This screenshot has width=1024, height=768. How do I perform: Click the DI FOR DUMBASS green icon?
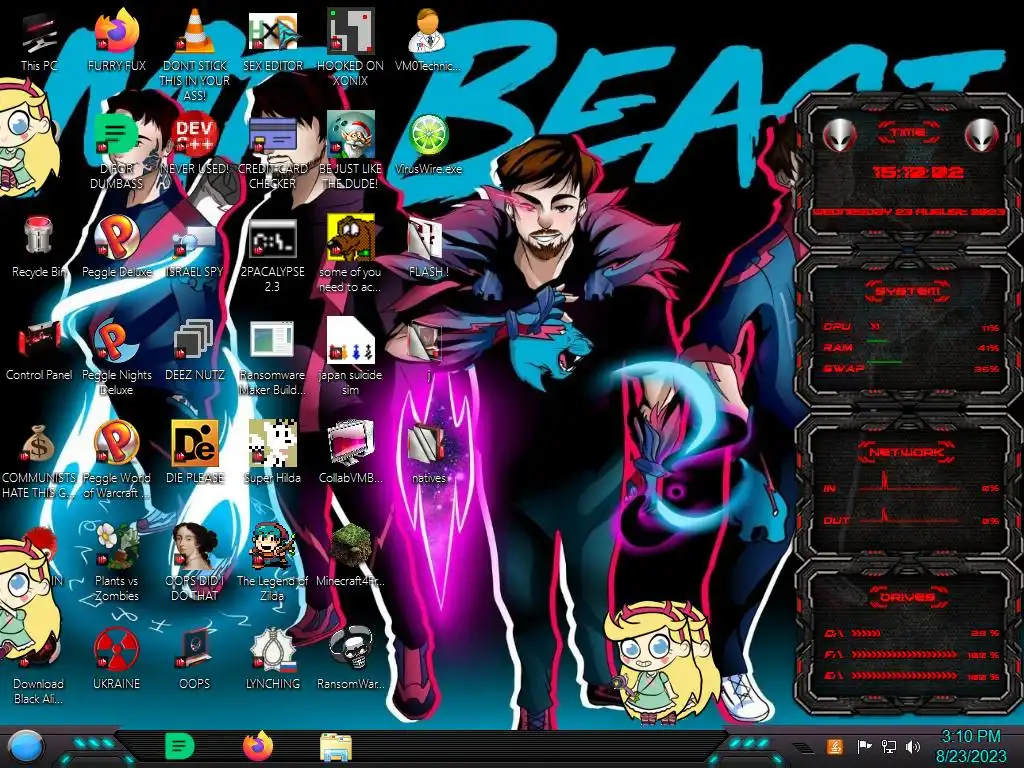pos(116,152)
